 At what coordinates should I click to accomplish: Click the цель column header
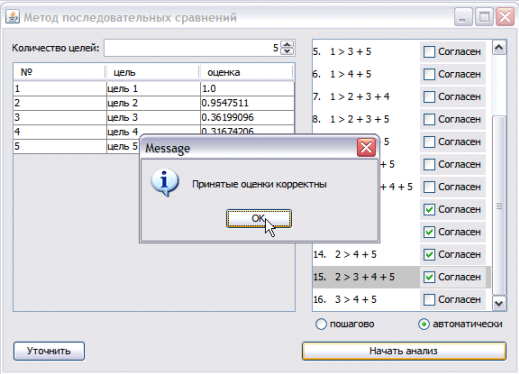153,72
